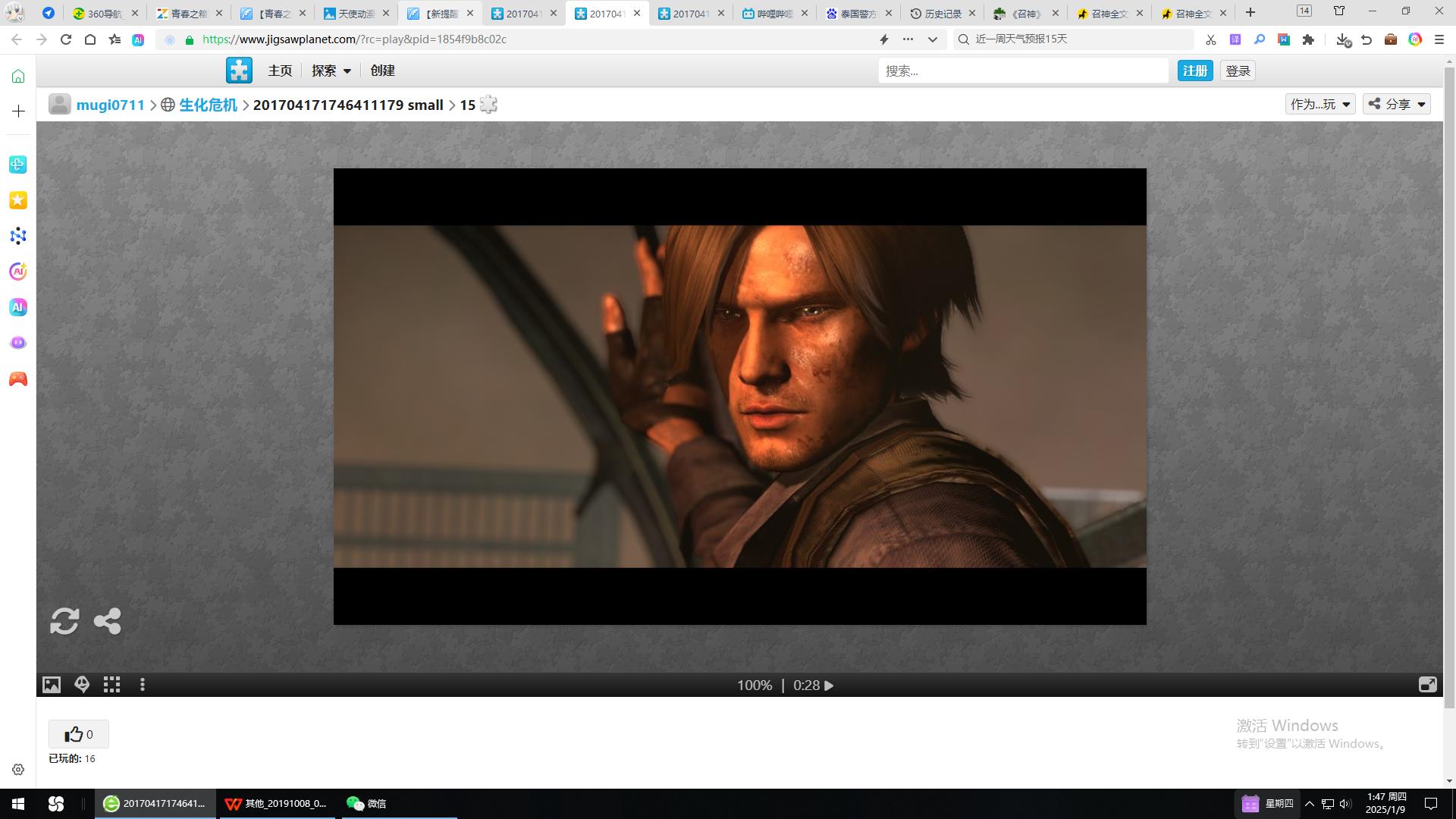This screenshot has height=819, width=1456.
Task: Toggle the ghost image helper icon
Action: tap(82, 686)
